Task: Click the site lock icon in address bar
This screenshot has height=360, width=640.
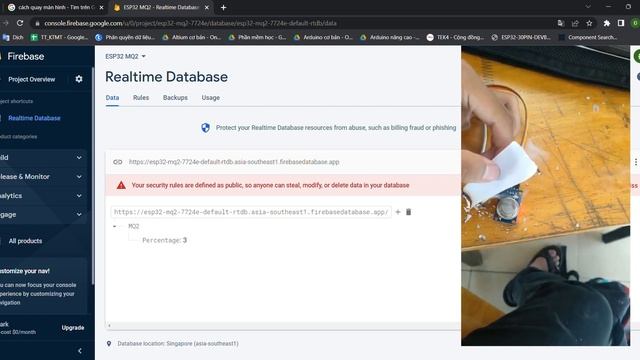Action: [x=38, y=23]
